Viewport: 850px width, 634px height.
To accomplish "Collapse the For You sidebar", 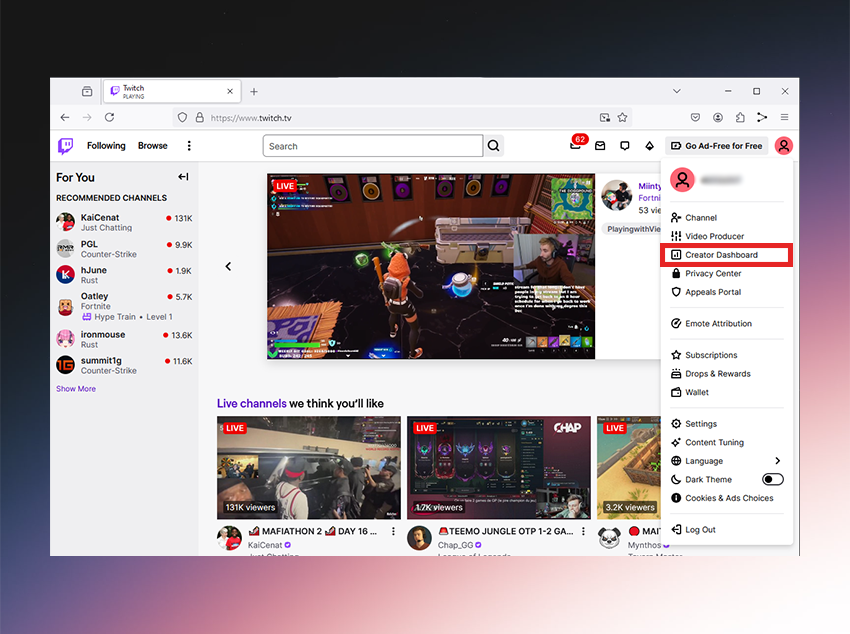I will (183, 177).
